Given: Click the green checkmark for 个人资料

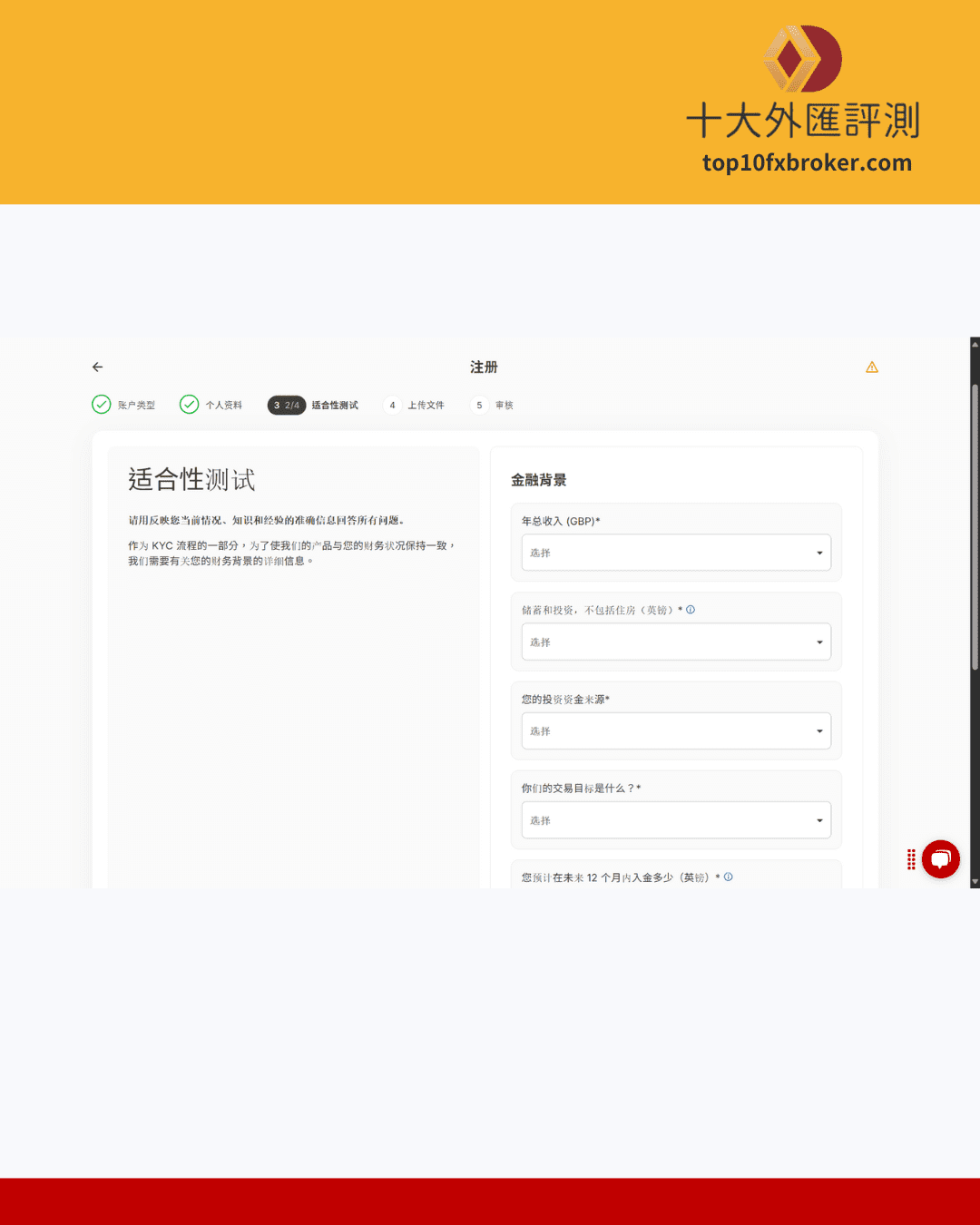Looking at the screenshot, I should click(189, 405).
